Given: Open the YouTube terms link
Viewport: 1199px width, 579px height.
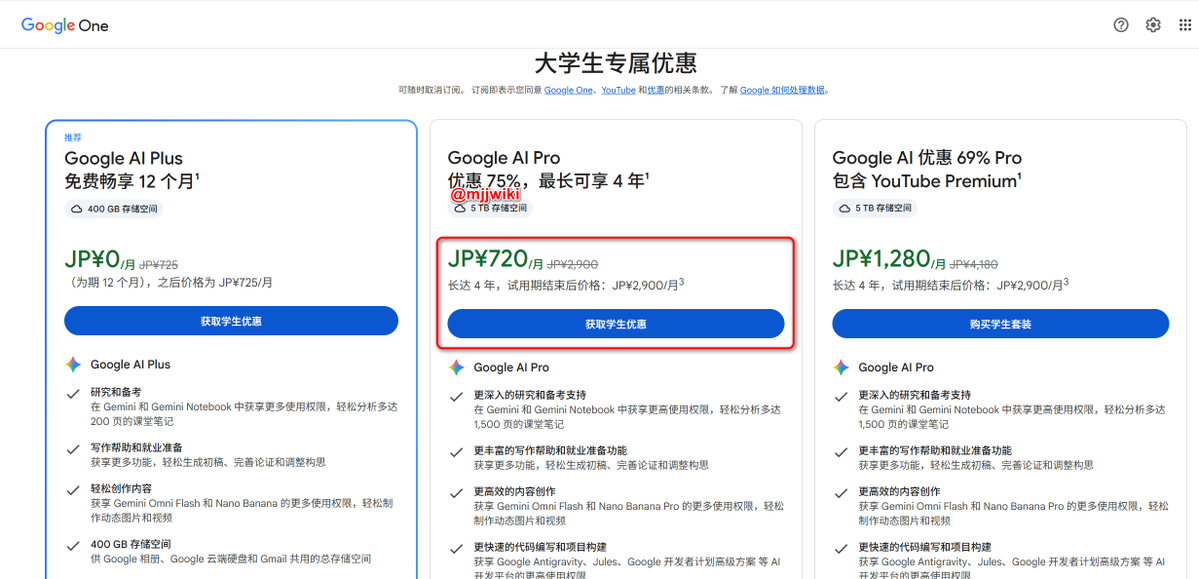Looking at the screenshot, I should pos(619,90).
